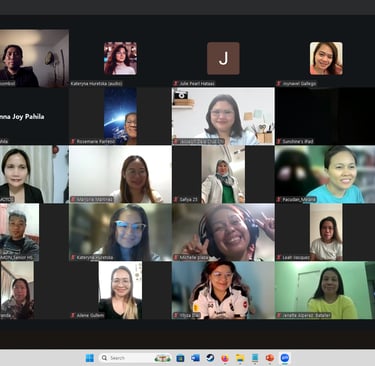Click muted mic icon beside Sunshine's iPad

tap(279, 141)
